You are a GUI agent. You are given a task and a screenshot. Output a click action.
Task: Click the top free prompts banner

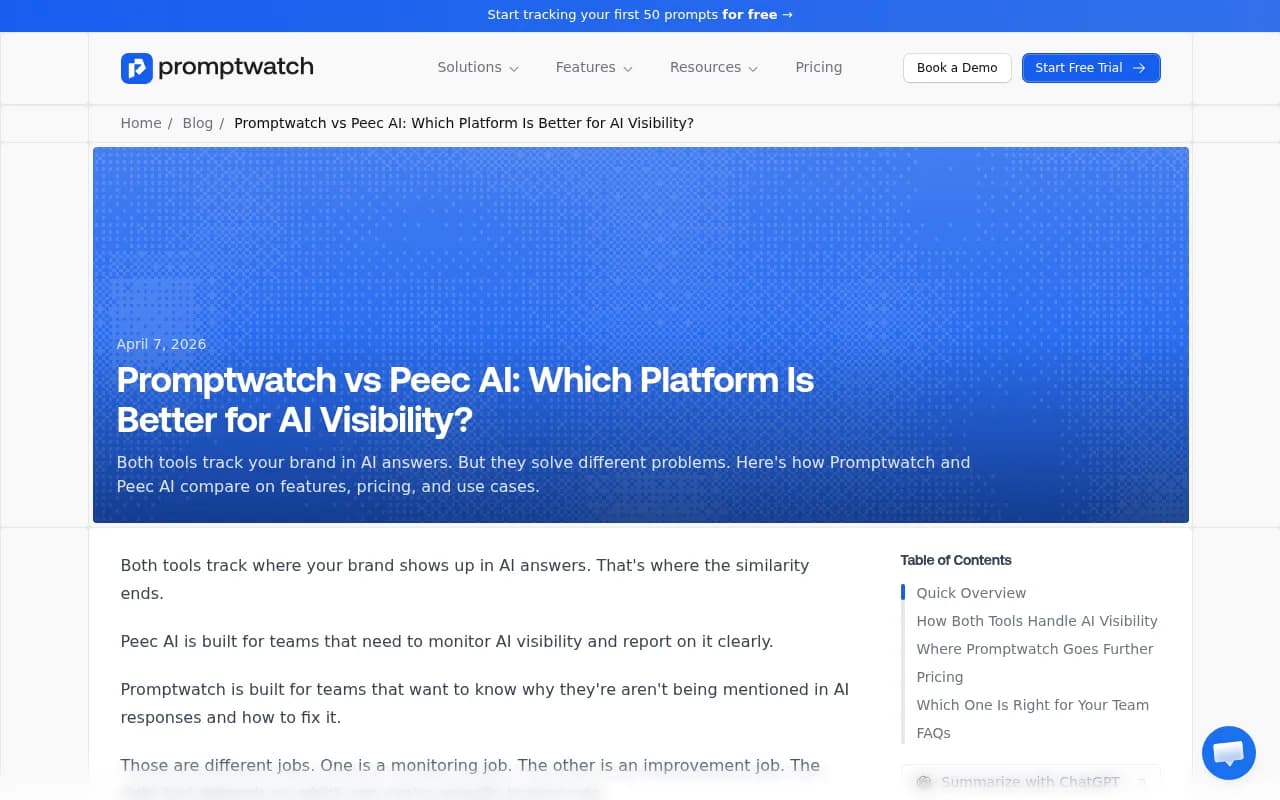(x=640, y=15)
